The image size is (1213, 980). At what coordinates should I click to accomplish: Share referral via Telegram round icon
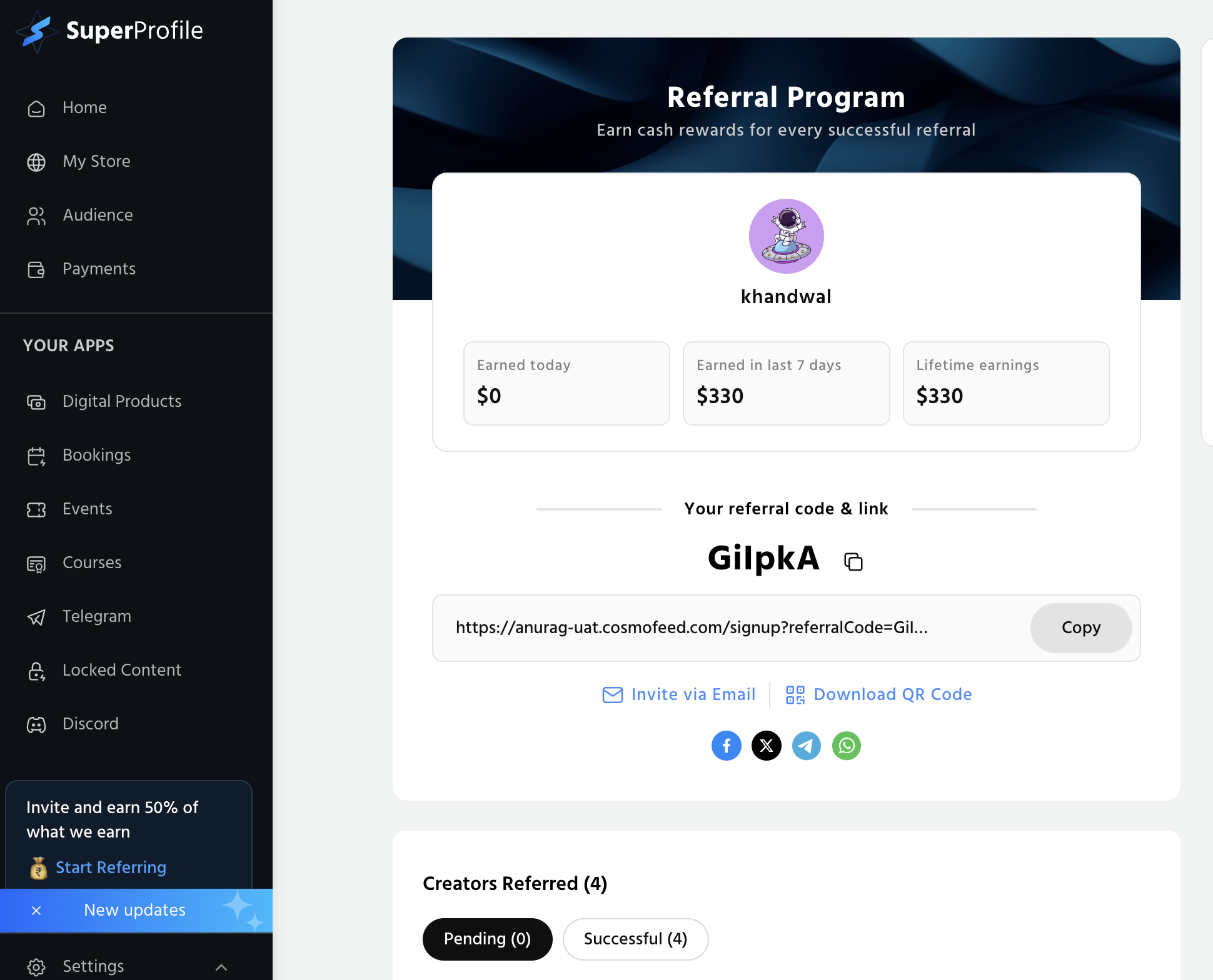[x=807, y=746]
